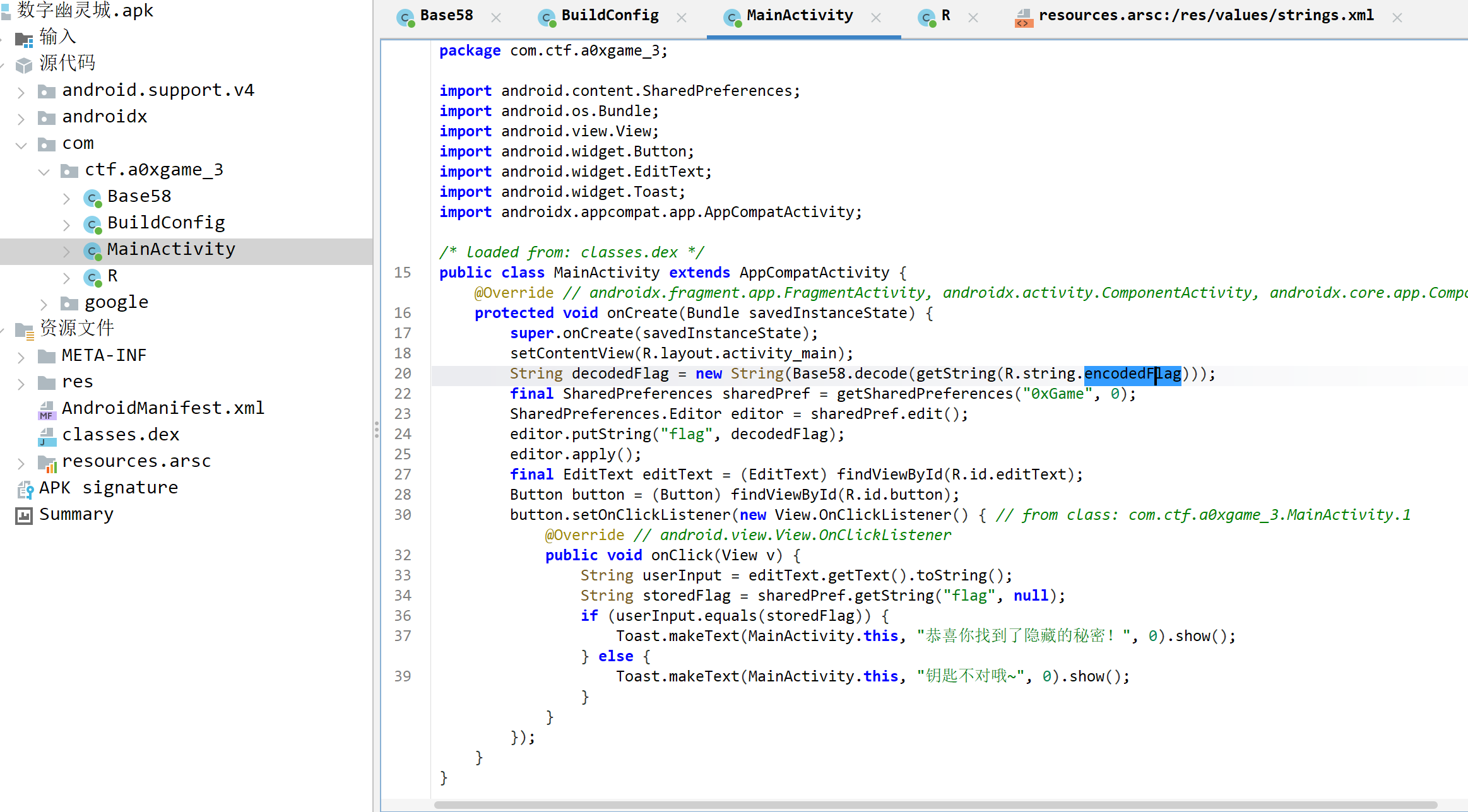The height and width of the screenshot is (812, 1468).
Task: Expand the androidx package node
Action: 21,119
